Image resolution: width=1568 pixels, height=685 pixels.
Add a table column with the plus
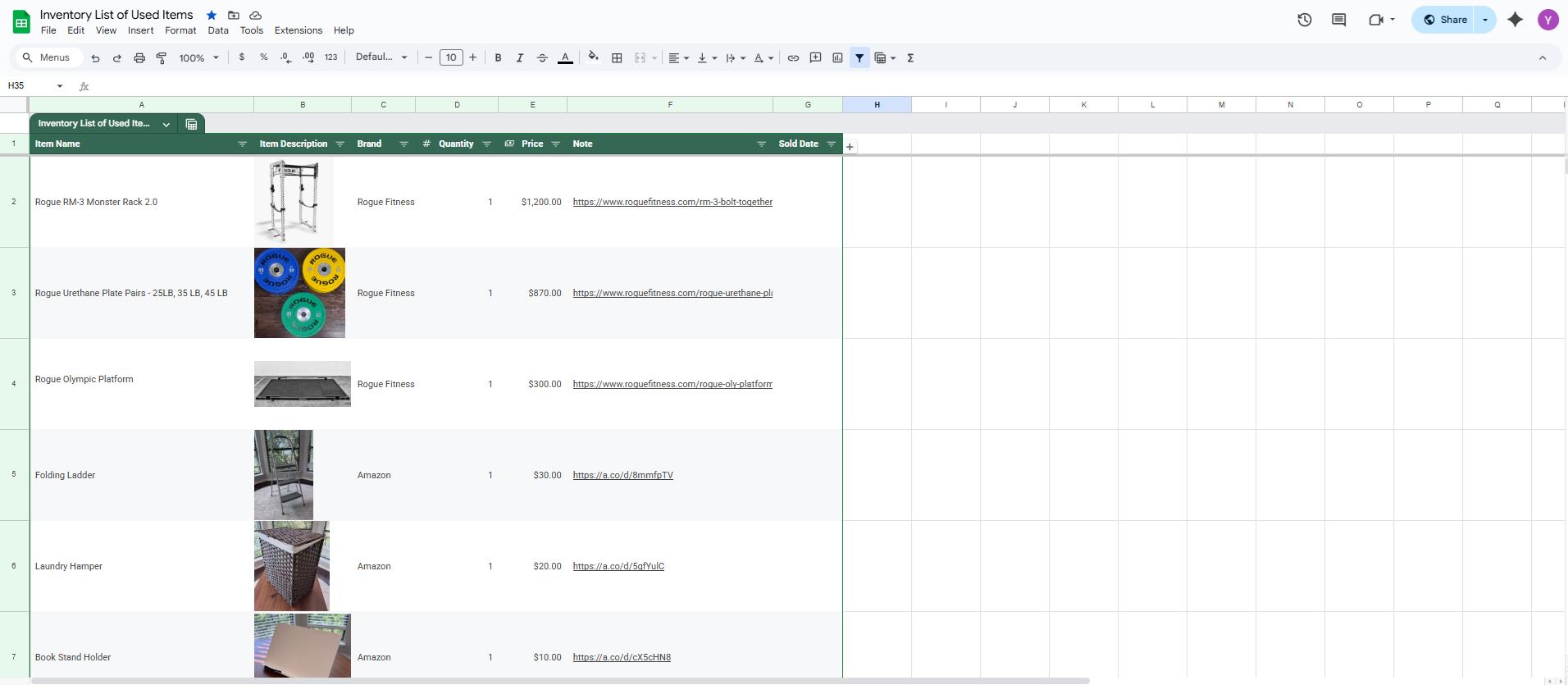(850, 147)
